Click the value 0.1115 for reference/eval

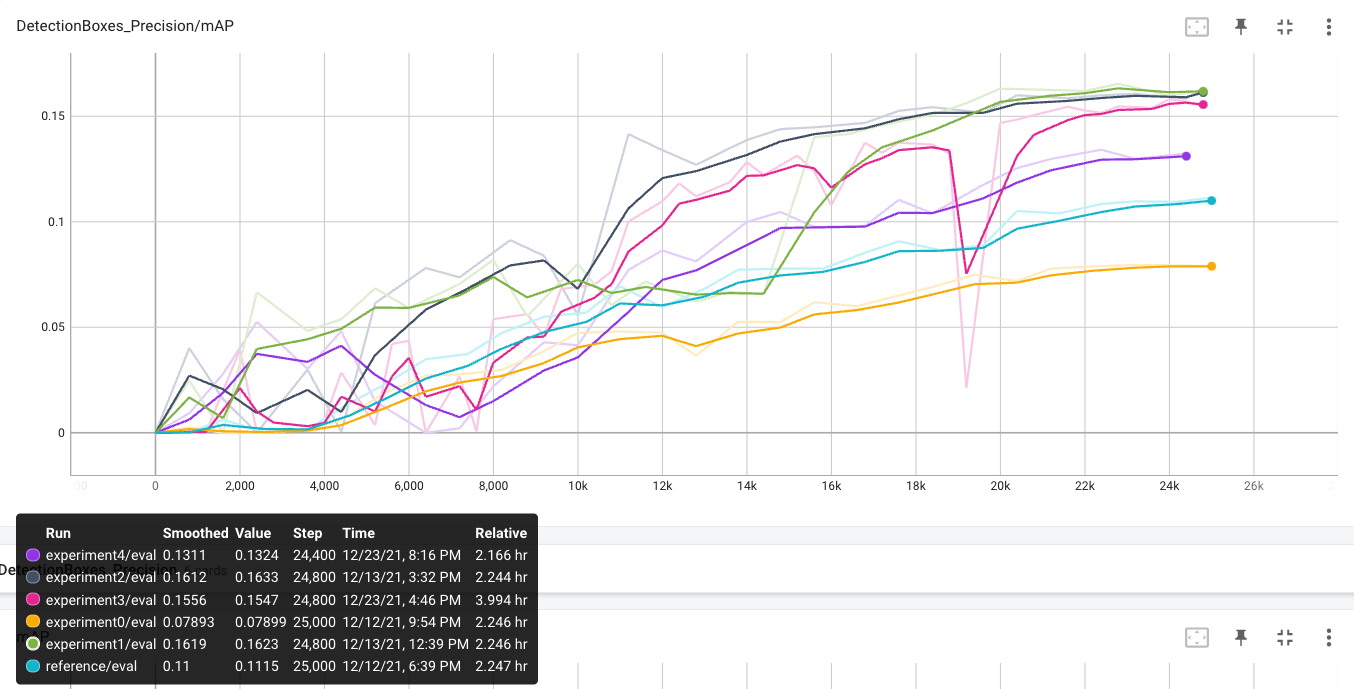click(x=255, y=666)
